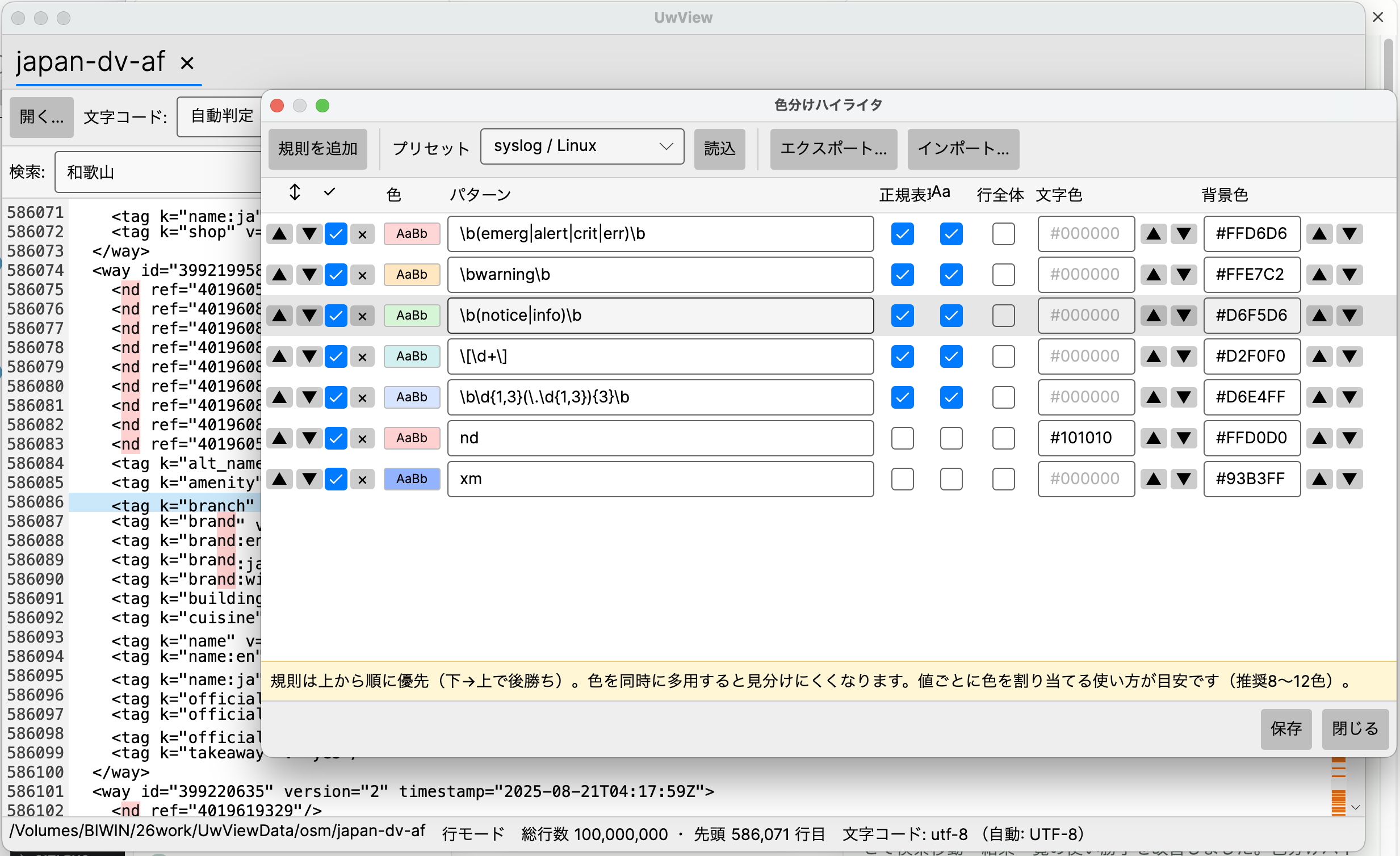Click the 保存 button

[1286, 729]
